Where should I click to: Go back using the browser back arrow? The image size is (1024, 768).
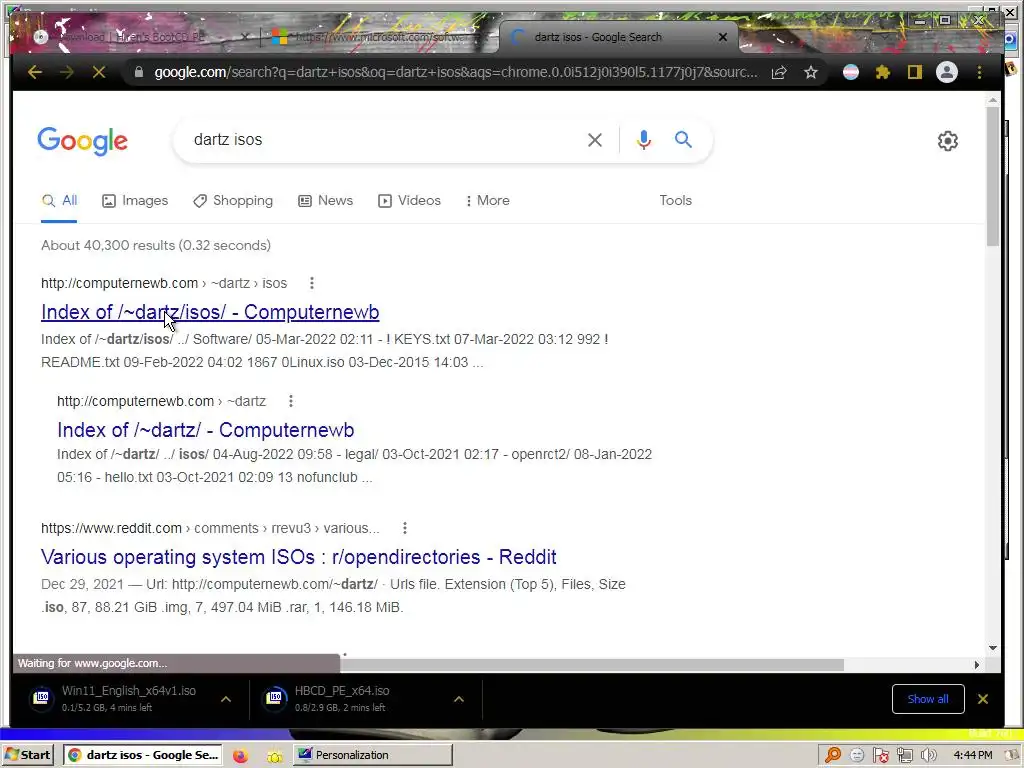point(35,72)
